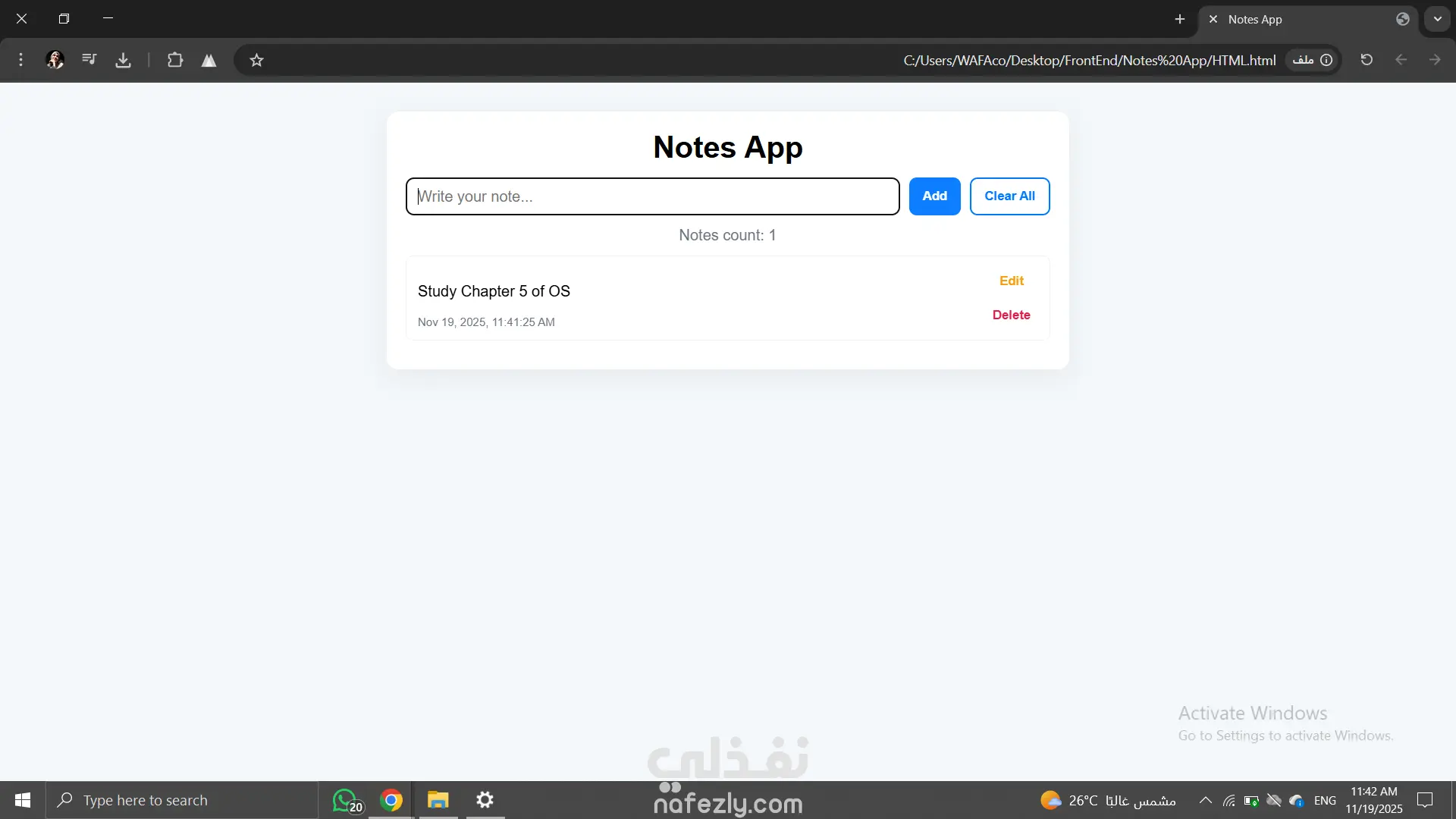Open the browser extensions puzzle icon
Image resolution: width=1456 pixels, height=819 pixels.
click(175, 60)
